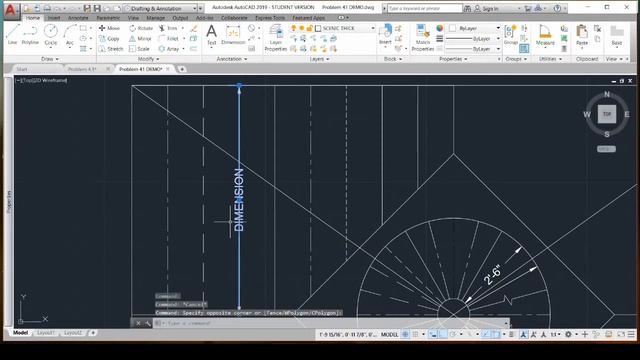Viewport: 640px width, 360px height.
Task: Click the Plot print icon in quick access toolbar
Action: pos(47,8)
